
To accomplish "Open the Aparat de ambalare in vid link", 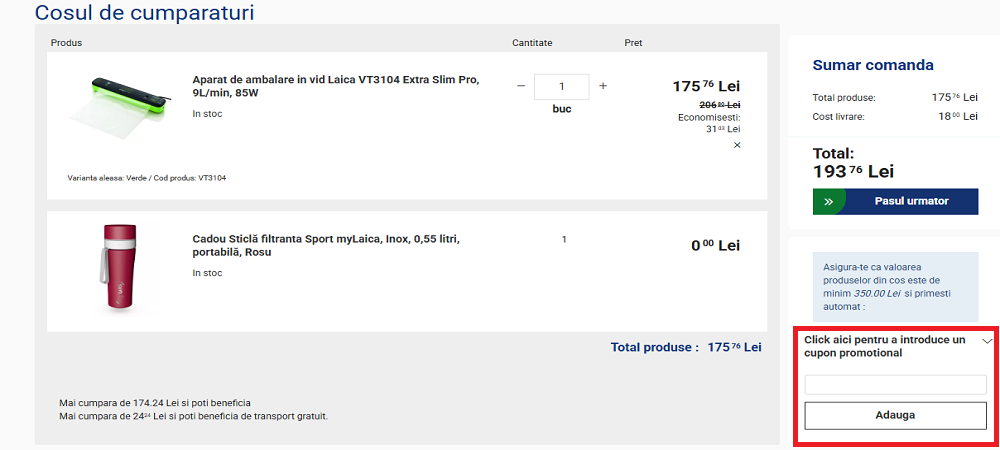I will (x=336, y=86).
